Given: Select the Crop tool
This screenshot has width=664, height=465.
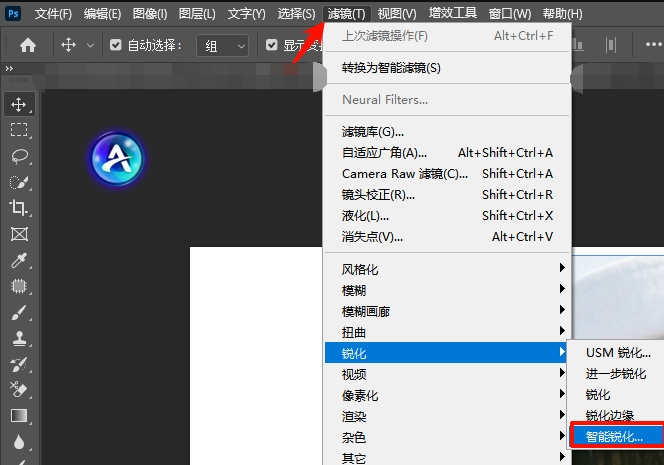Looking at the screenshot, I should [19, 208].
